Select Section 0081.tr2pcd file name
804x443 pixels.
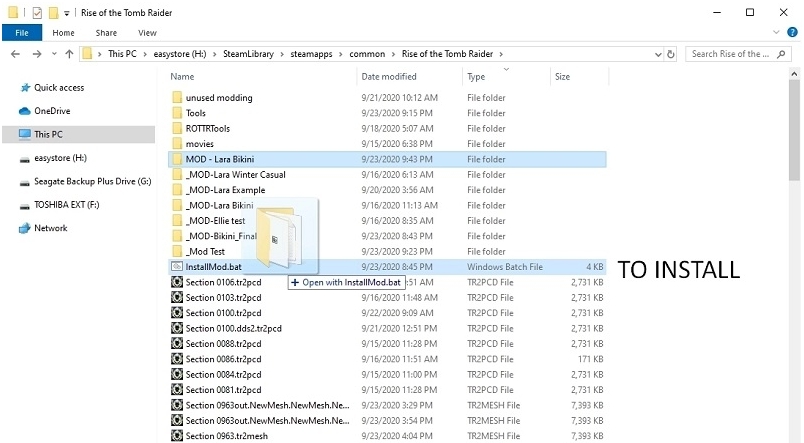(224, 390)
